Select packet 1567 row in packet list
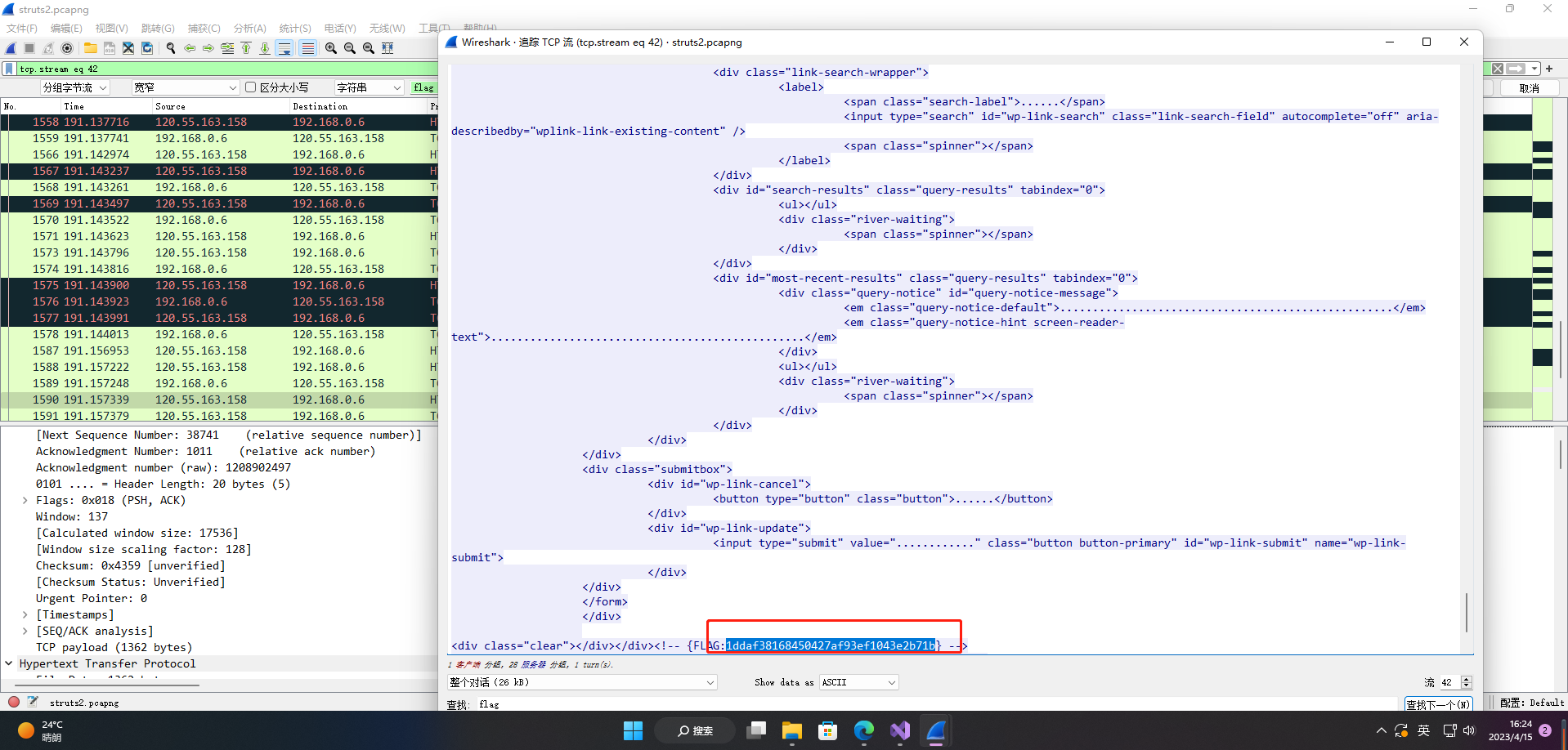Screen dimensions: 1568x750 [x=219, y=171]
